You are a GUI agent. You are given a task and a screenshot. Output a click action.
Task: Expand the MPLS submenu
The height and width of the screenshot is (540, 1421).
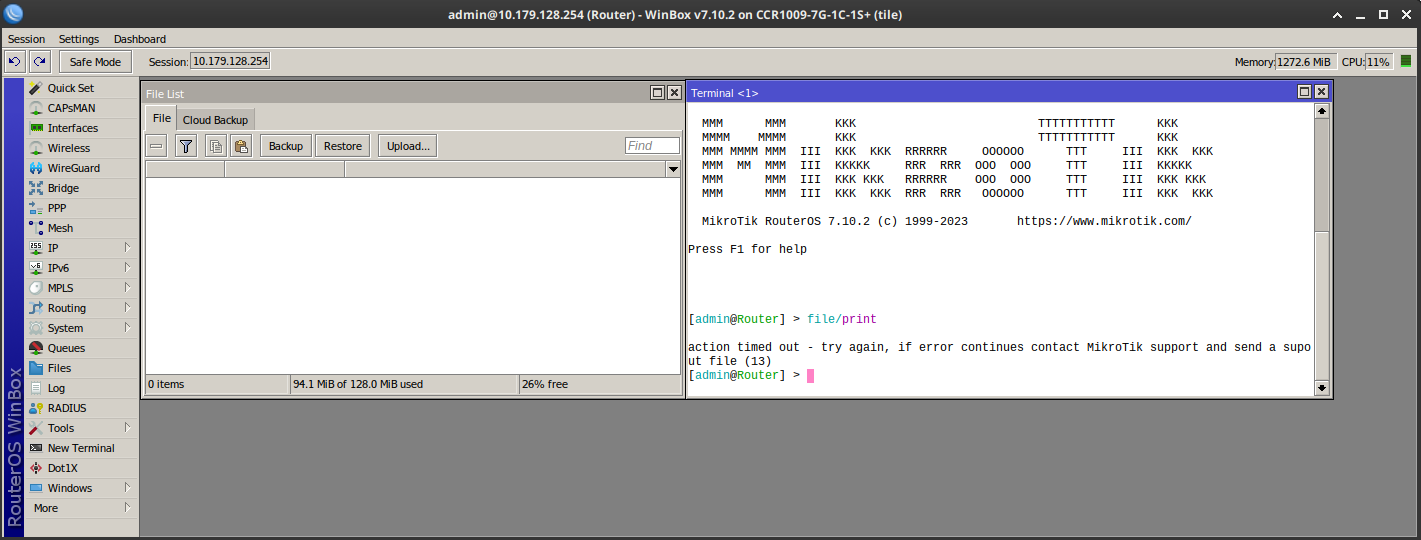(x=127, y=288)
